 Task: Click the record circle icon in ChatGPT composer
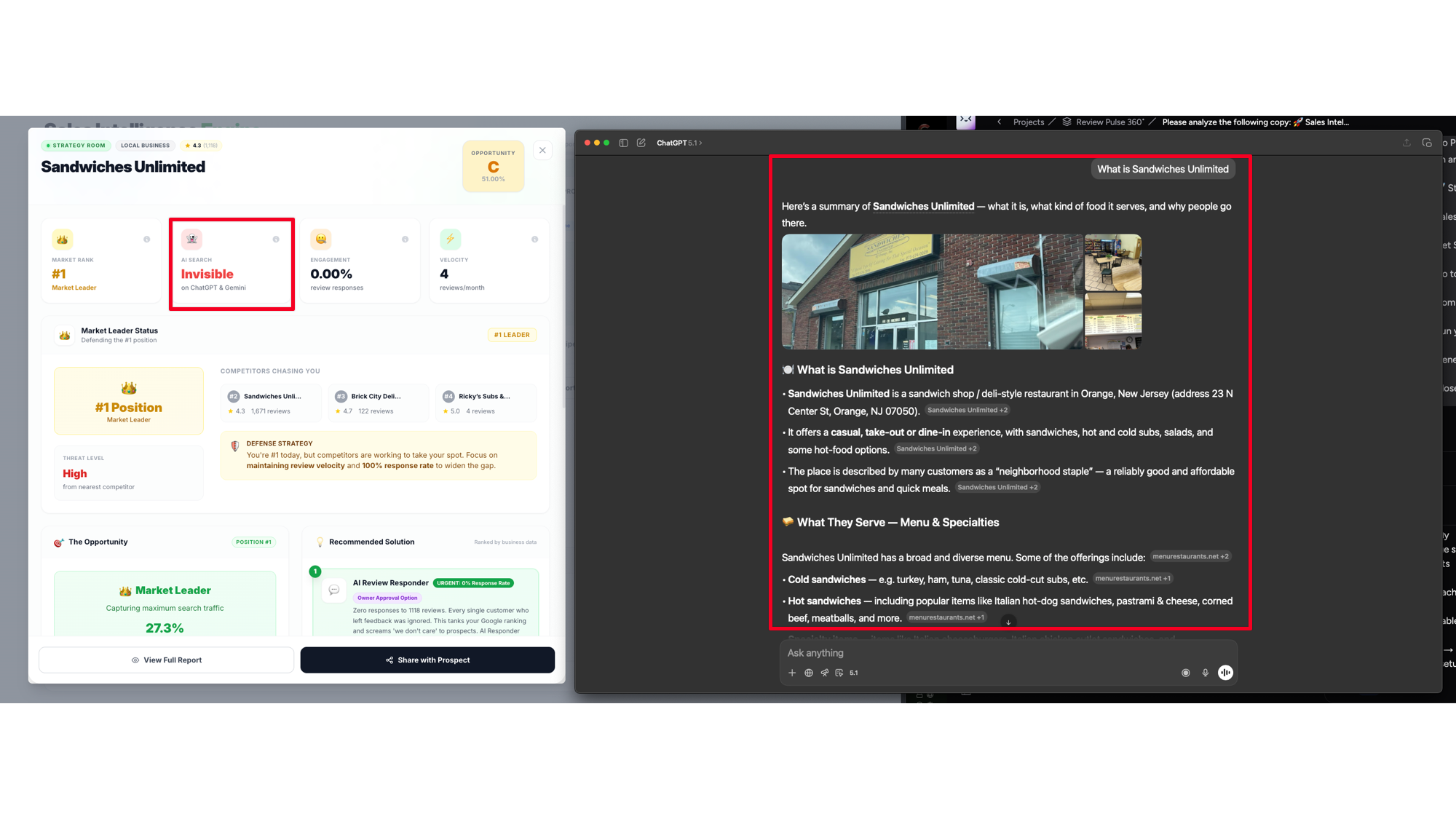pyautogui.click(x=1186, y=673)
